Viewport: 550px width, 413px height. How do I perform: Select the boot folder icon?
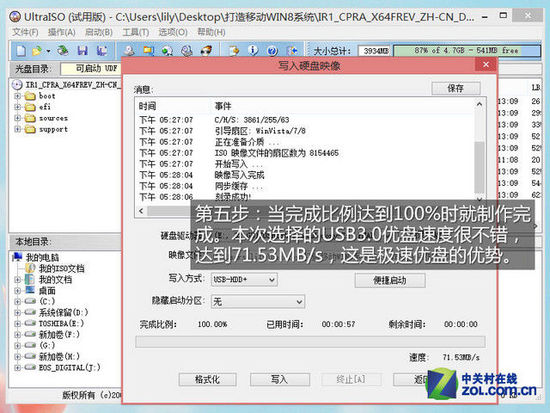[30, 96]
